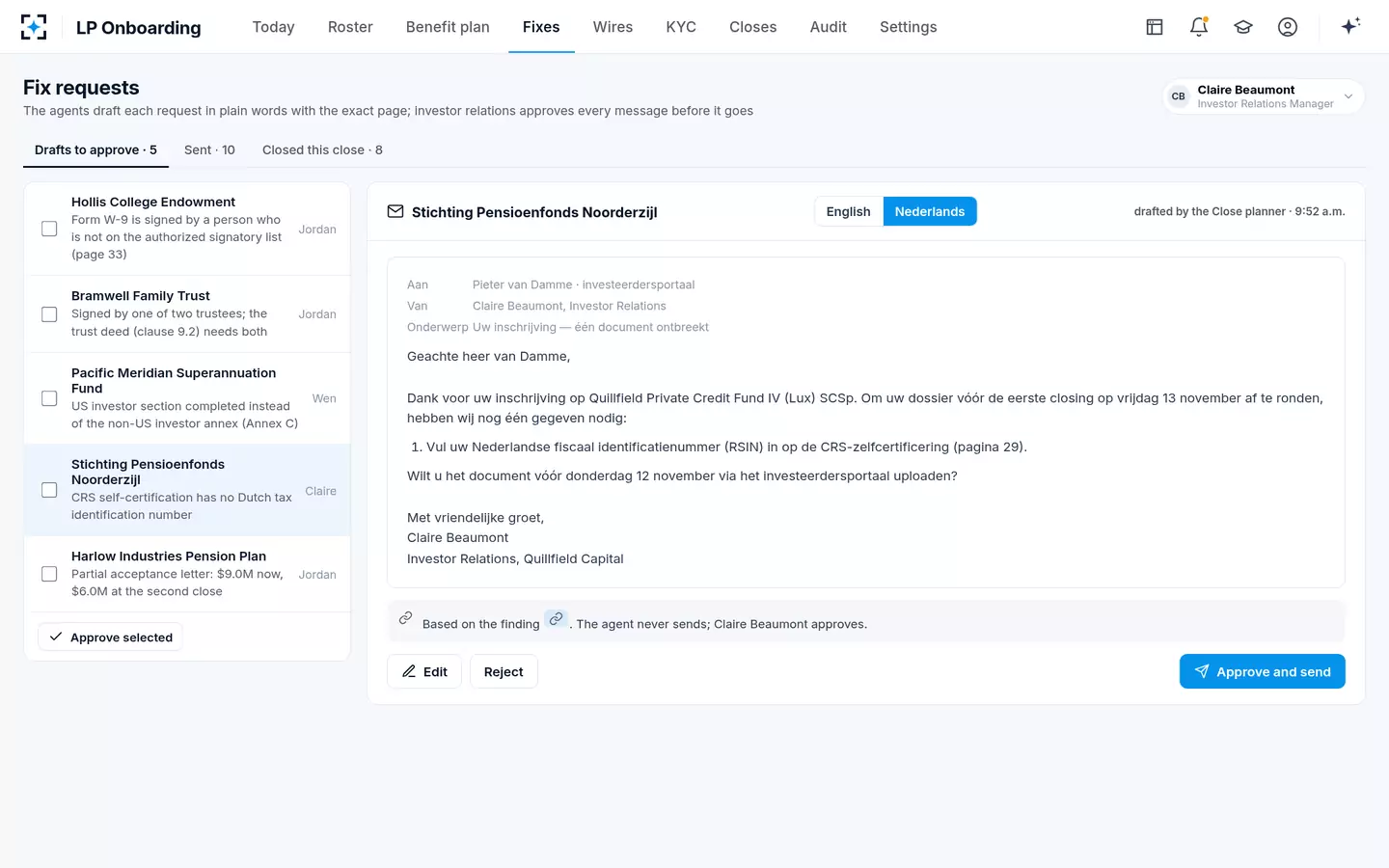Click the Approve selected button

(110, 637)
